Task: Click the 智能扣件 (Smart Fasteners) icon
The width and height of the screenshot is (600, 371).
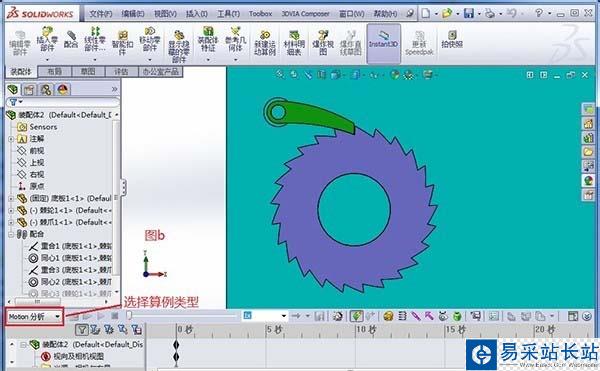Action: (x=122, y=35)
